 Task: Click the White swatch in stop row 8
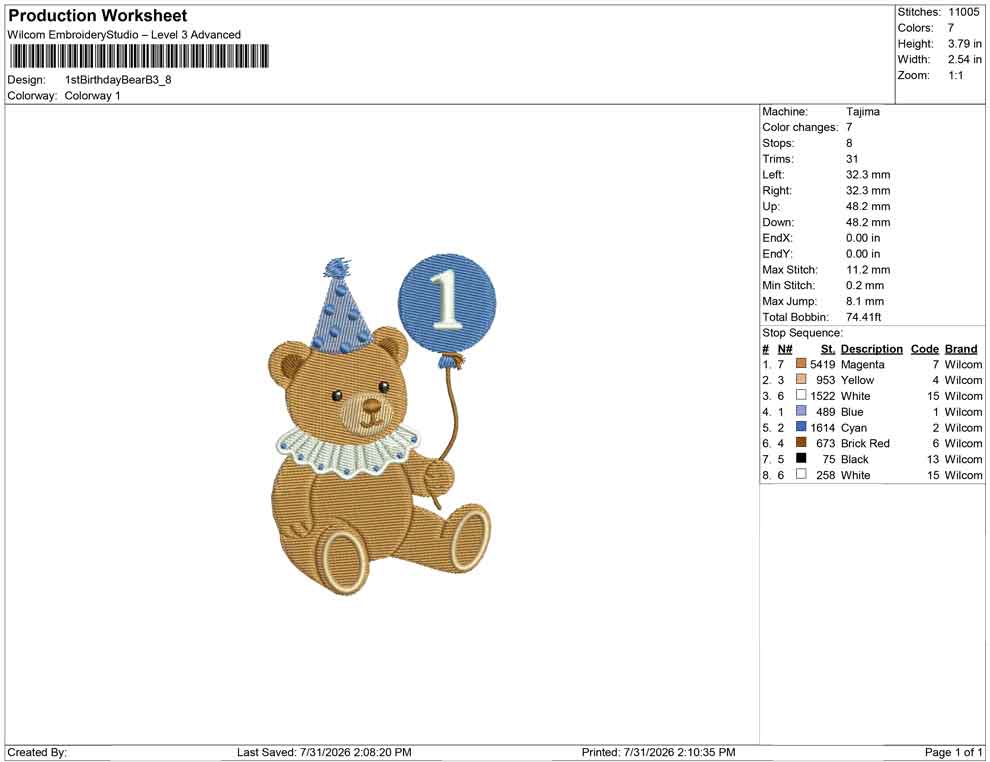(x=801, y=474)
